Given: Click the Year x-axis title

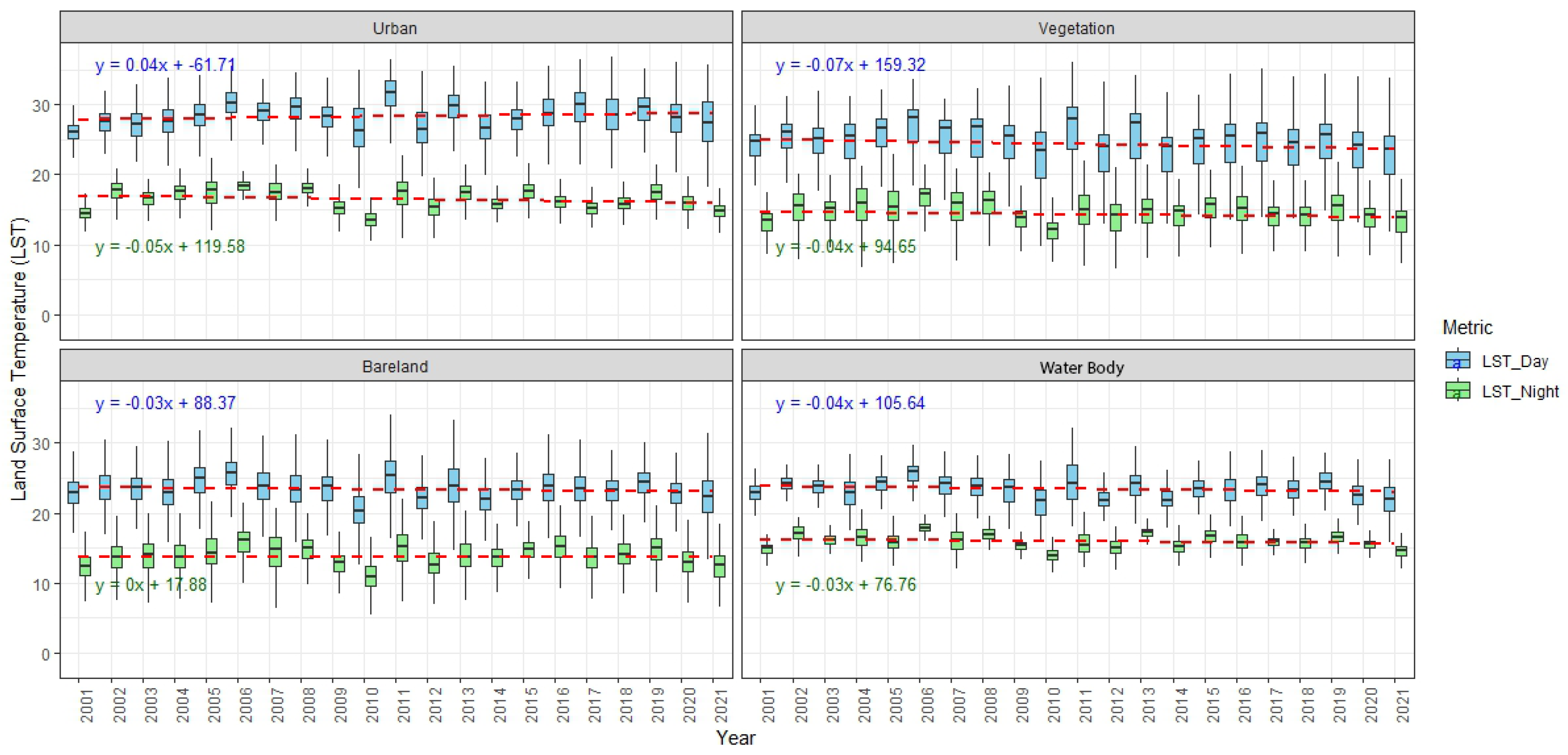Looking at the screenshot, I should click(x=735, y=738).
